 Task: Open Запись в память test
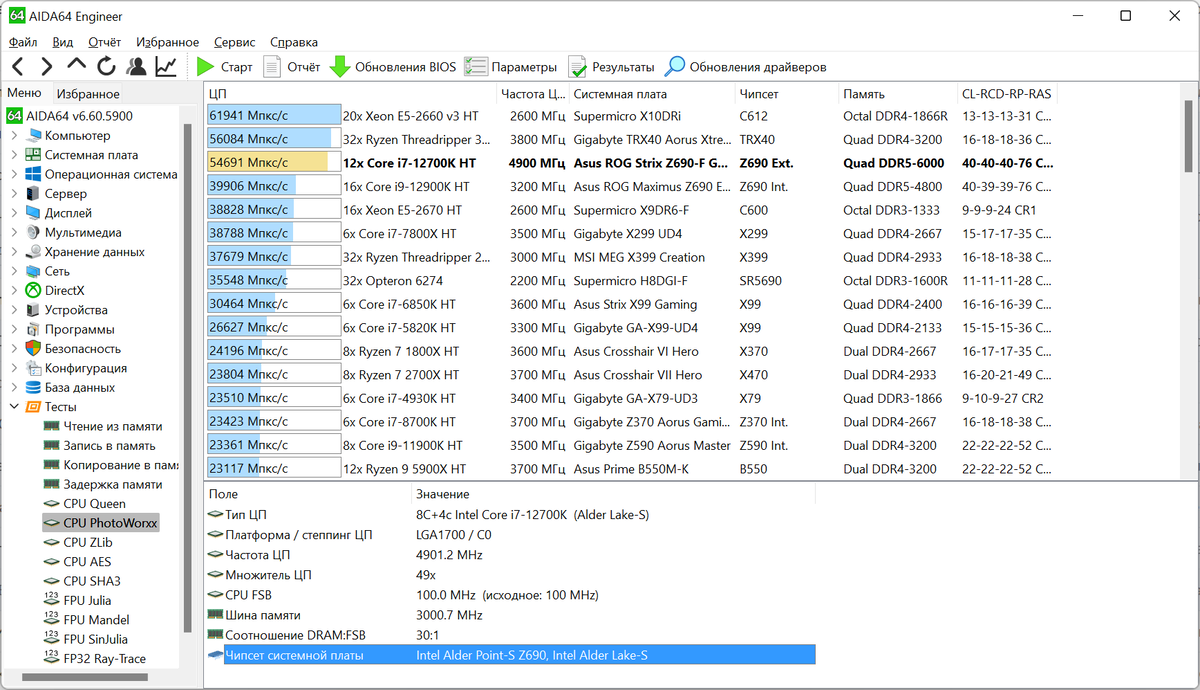(x=100, y=445)
